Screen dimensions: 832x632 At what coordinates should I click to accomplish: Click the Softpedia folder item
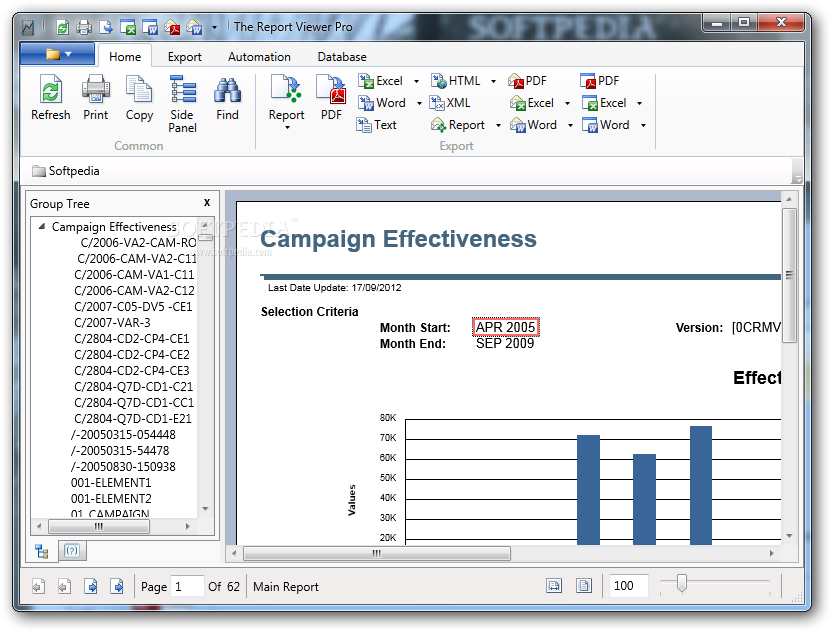66,171
